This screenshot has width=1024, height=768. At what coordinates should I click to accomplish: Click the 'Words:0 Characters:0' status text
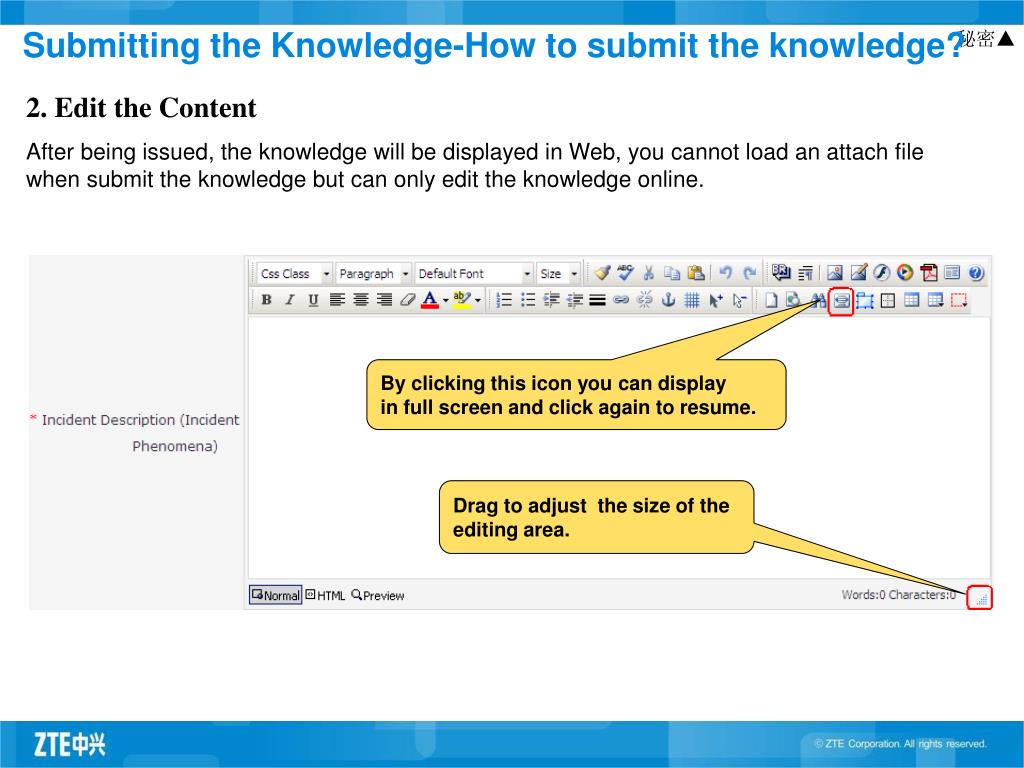899,594
